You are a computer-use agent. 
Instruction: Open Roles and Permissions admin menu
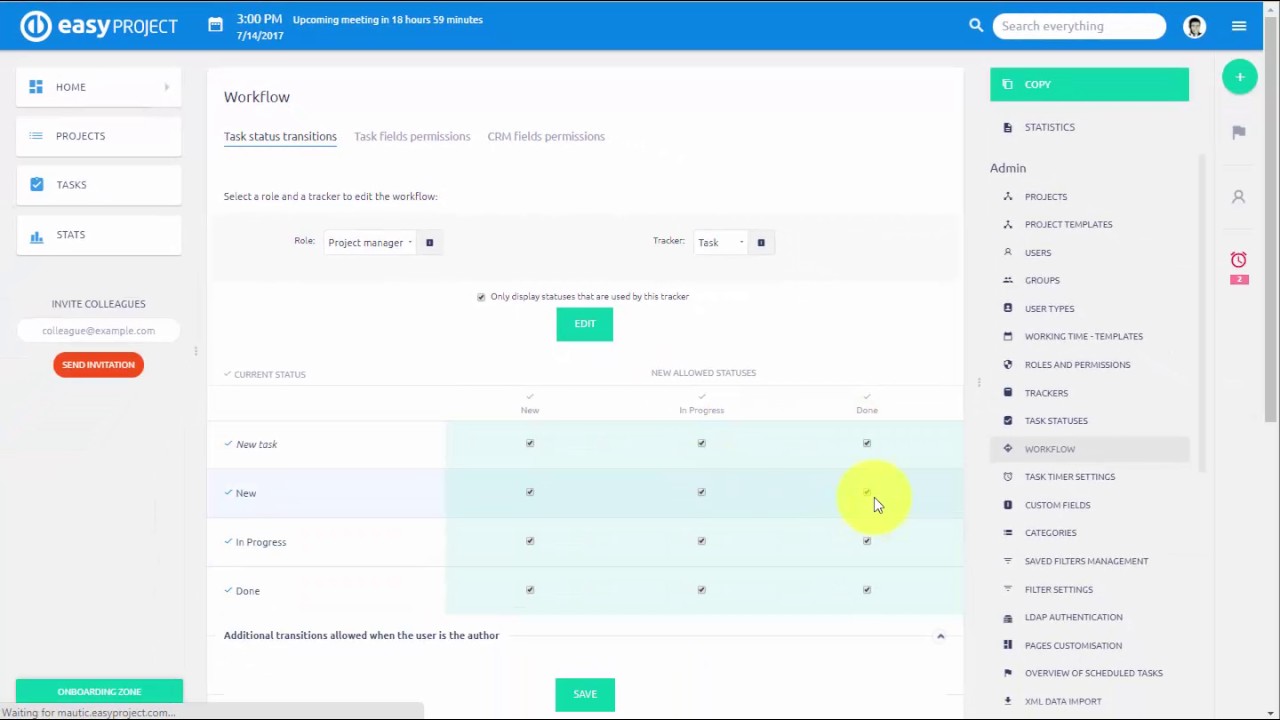[1077, 365]
